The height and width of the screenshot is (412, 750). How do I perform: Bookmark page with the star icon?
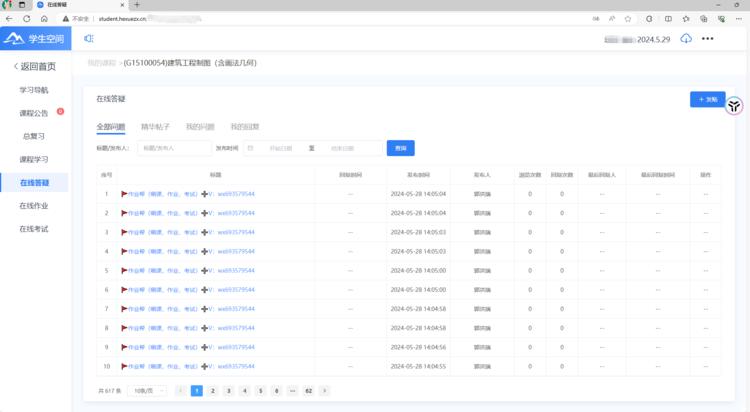tap(627, 18)
